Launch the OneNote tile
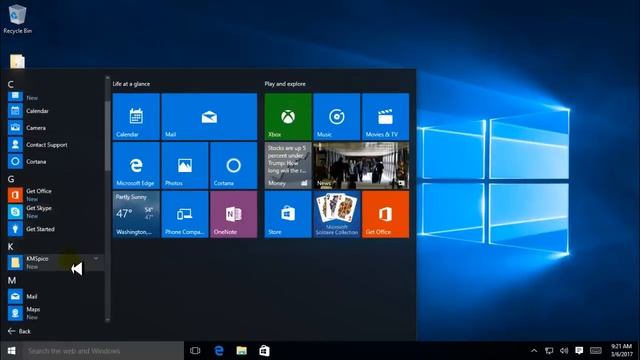 233,214
